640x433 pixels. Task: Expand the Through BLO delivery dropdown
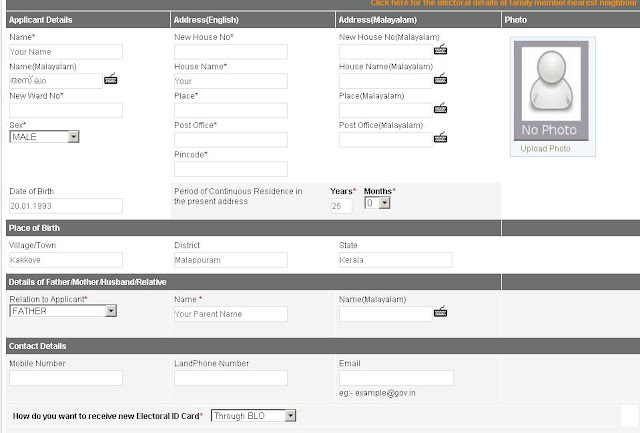tap(253, 416)
